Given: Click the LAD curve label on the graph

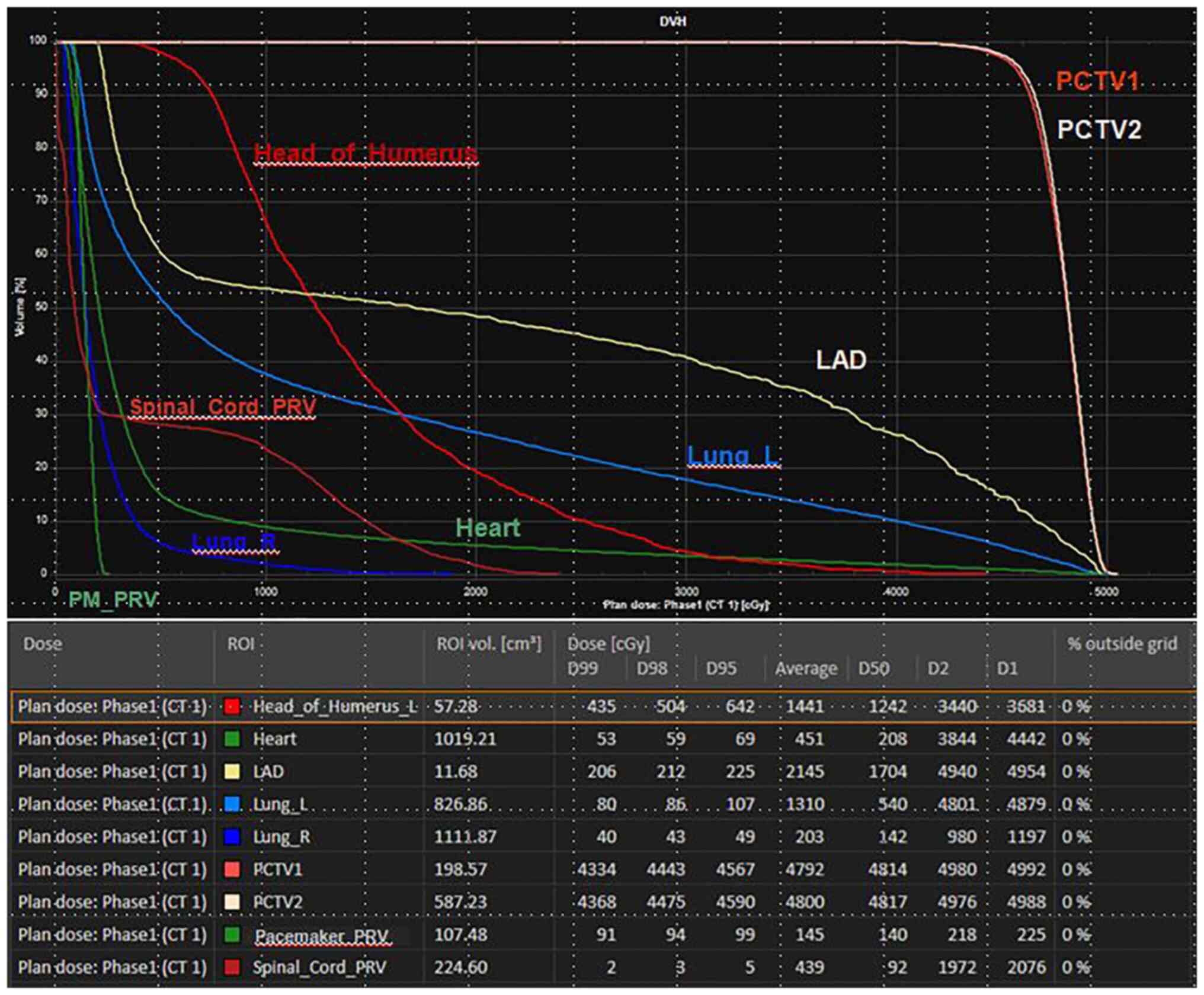Looking at the screenshot, I should 841,360.
